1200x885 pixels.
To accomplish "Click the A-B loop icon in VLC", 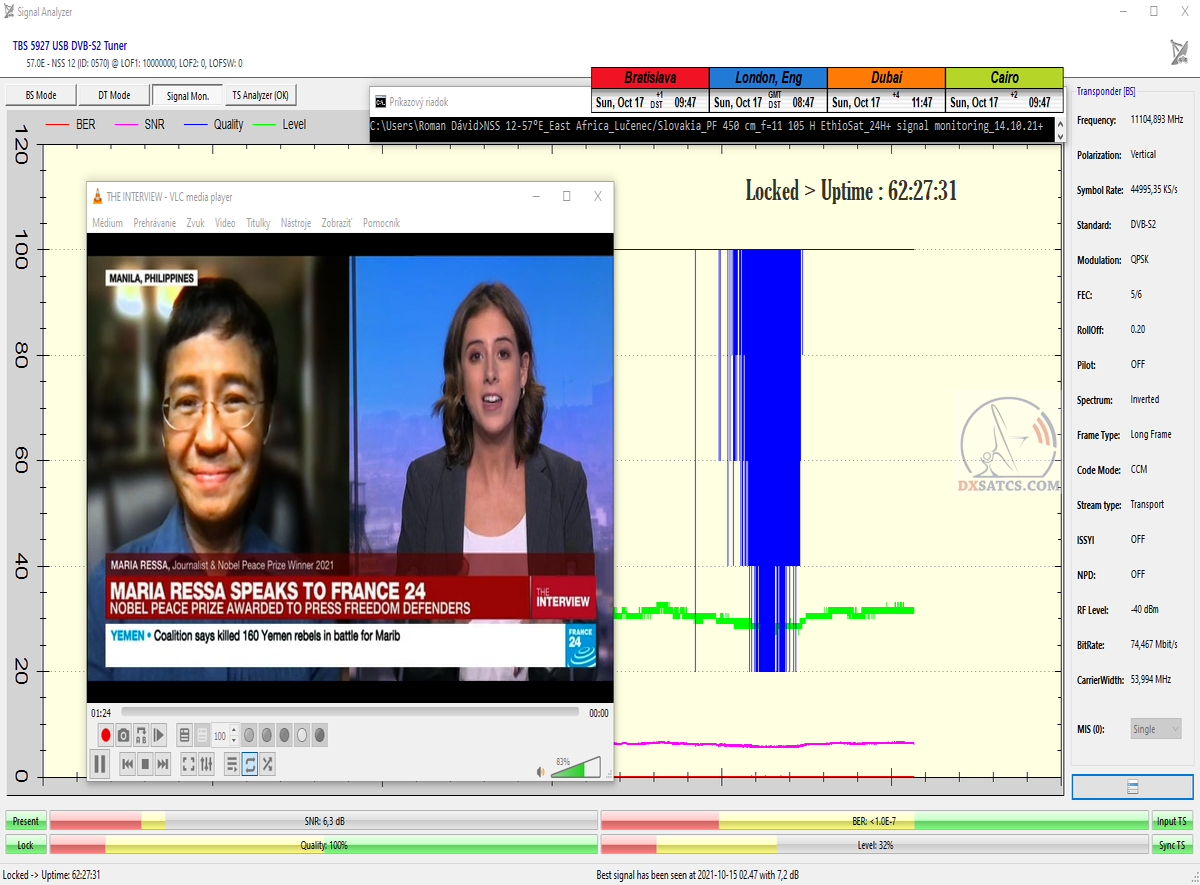I will (x=141, y=736).
